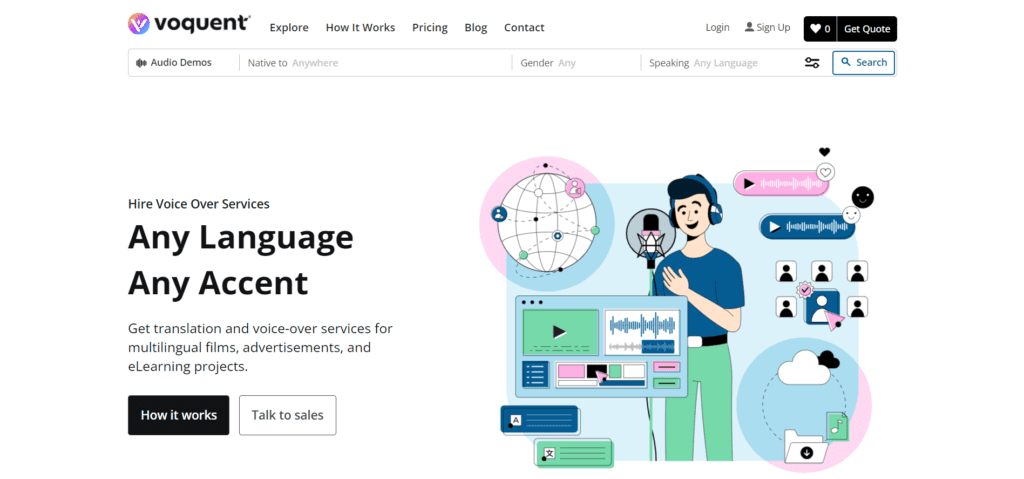Click the Search button
This screenshot has height=479, width=1024.
863,63
